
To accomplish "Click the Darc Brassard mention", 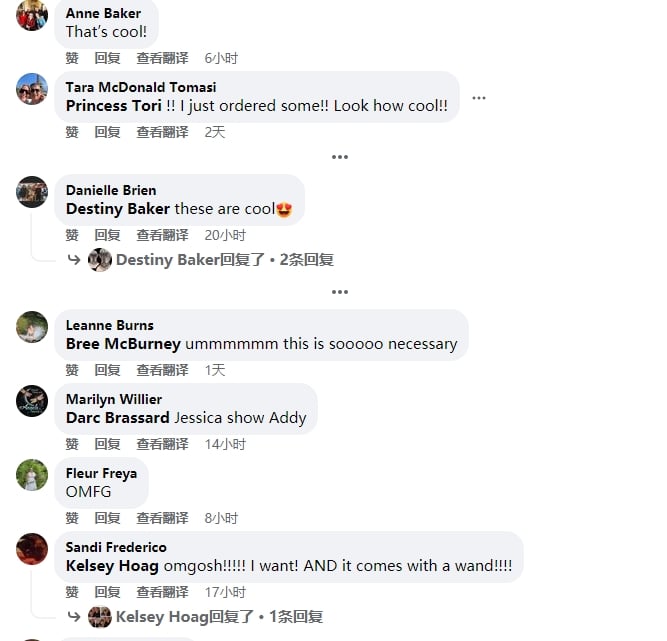I will [x=117, y=418].
